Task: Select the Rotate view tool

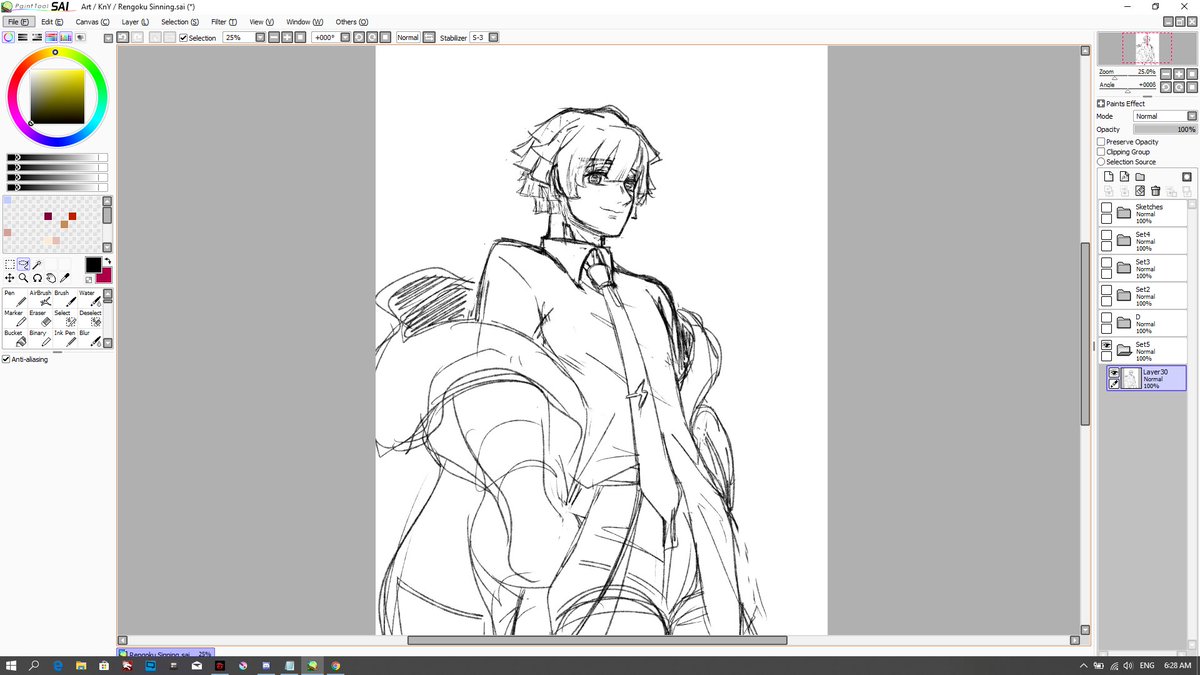Action: point(37,278)
